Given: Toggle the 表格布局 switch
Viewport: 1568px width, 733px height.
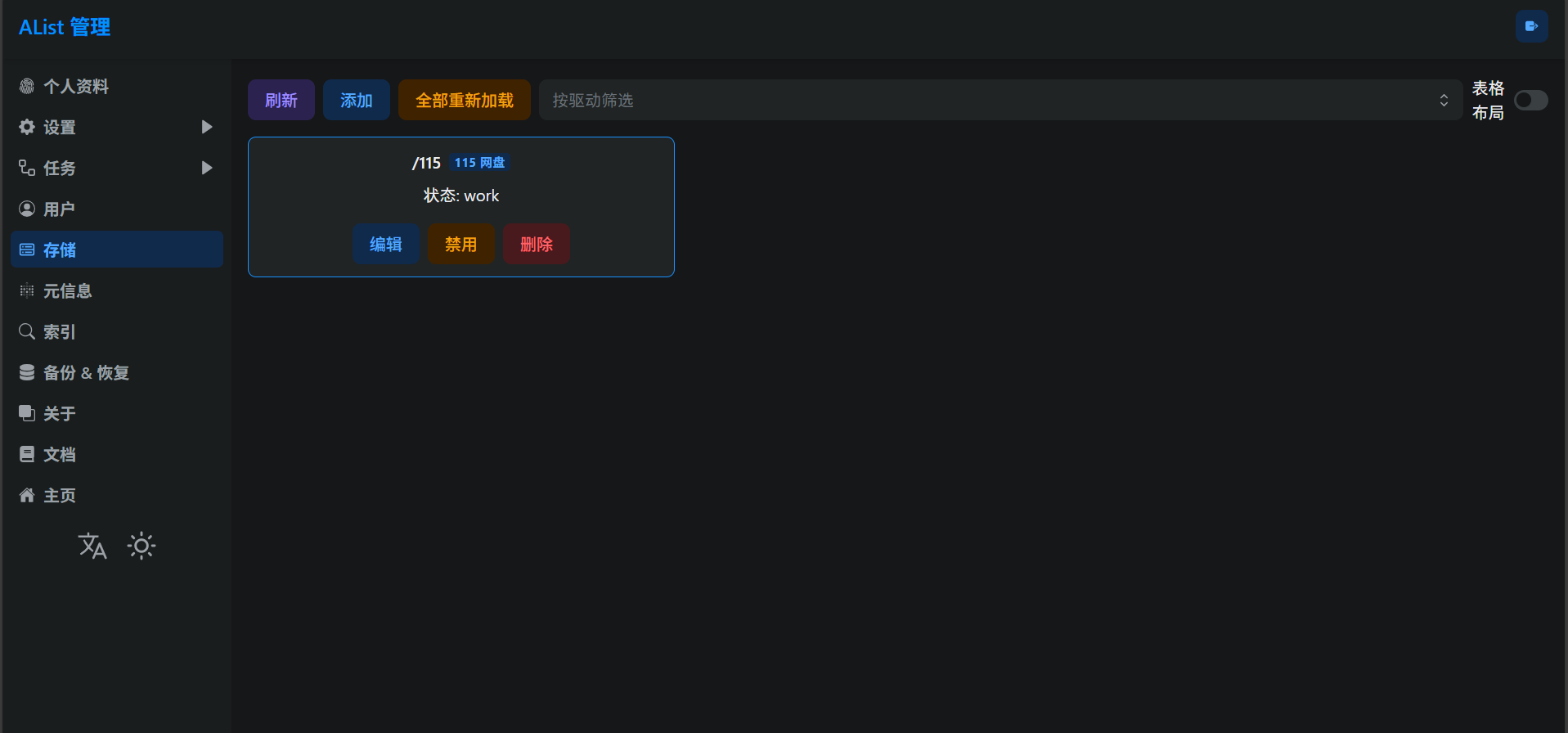Looking at the screenshot, I should tap(1531, 100).
